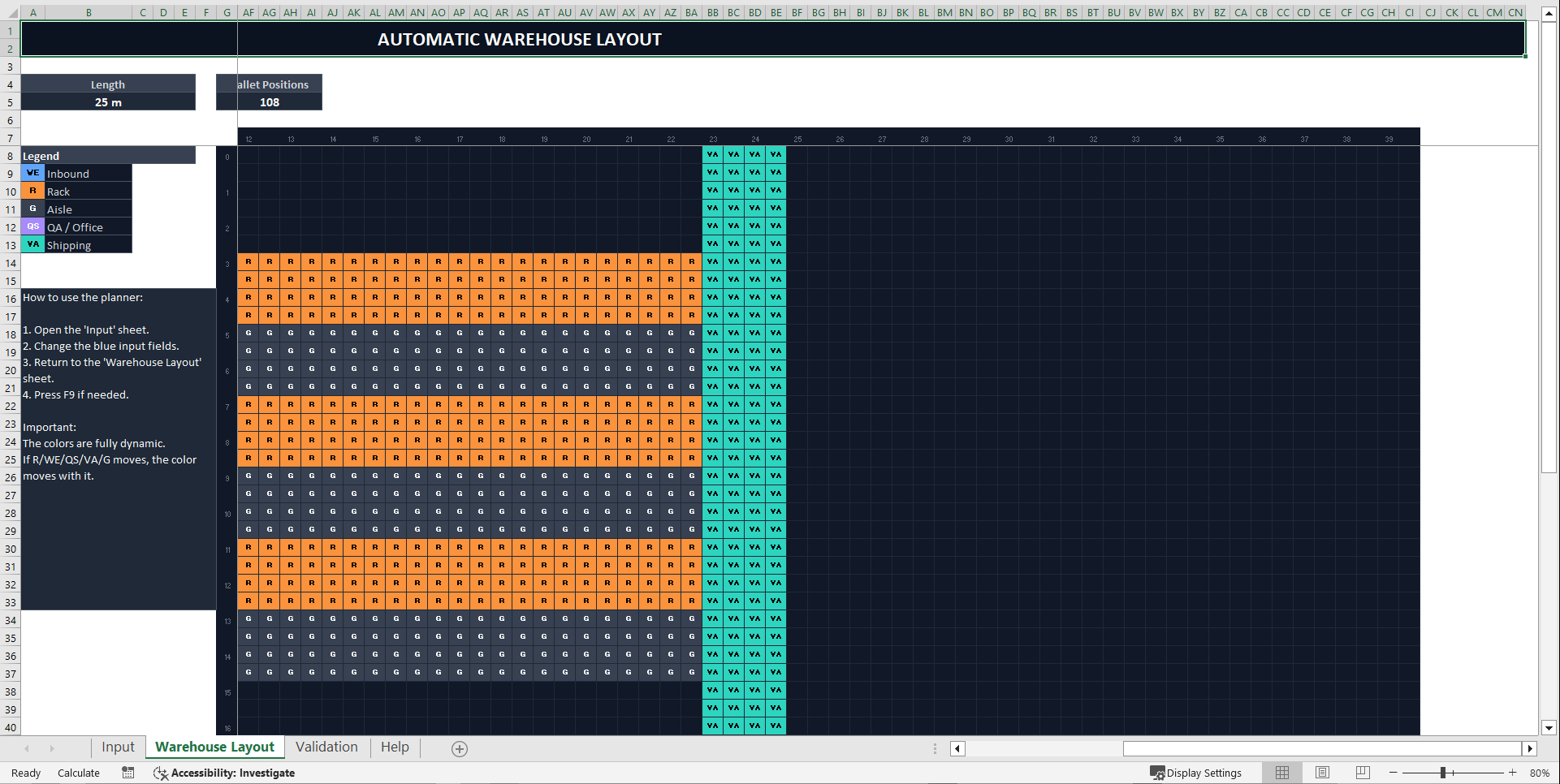Select the 'Aisle' legend label

(x=88, y=209)
